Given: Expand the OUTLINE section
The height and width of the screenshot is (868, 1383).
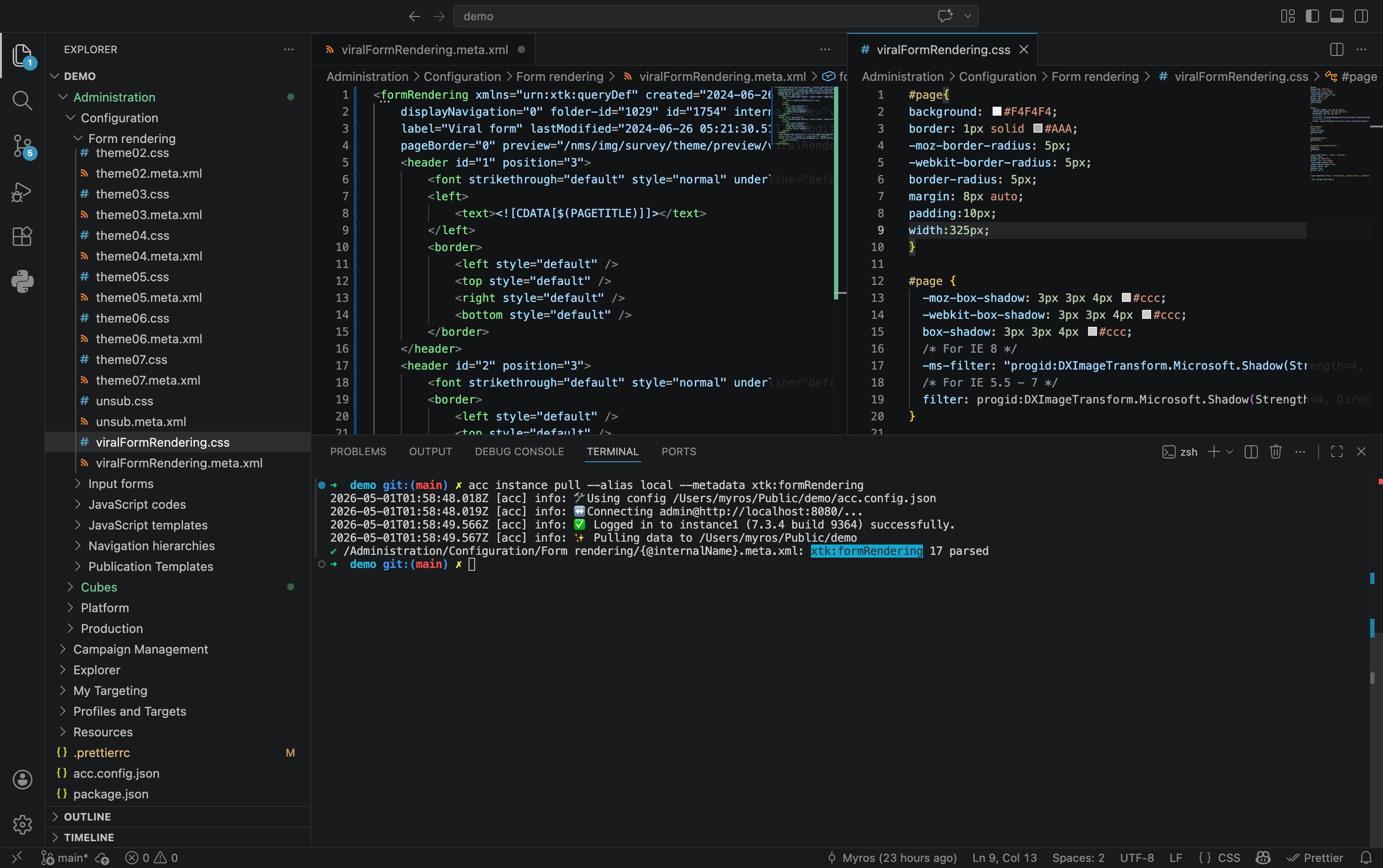Looking at the screenshot, I should click(178, 816).
